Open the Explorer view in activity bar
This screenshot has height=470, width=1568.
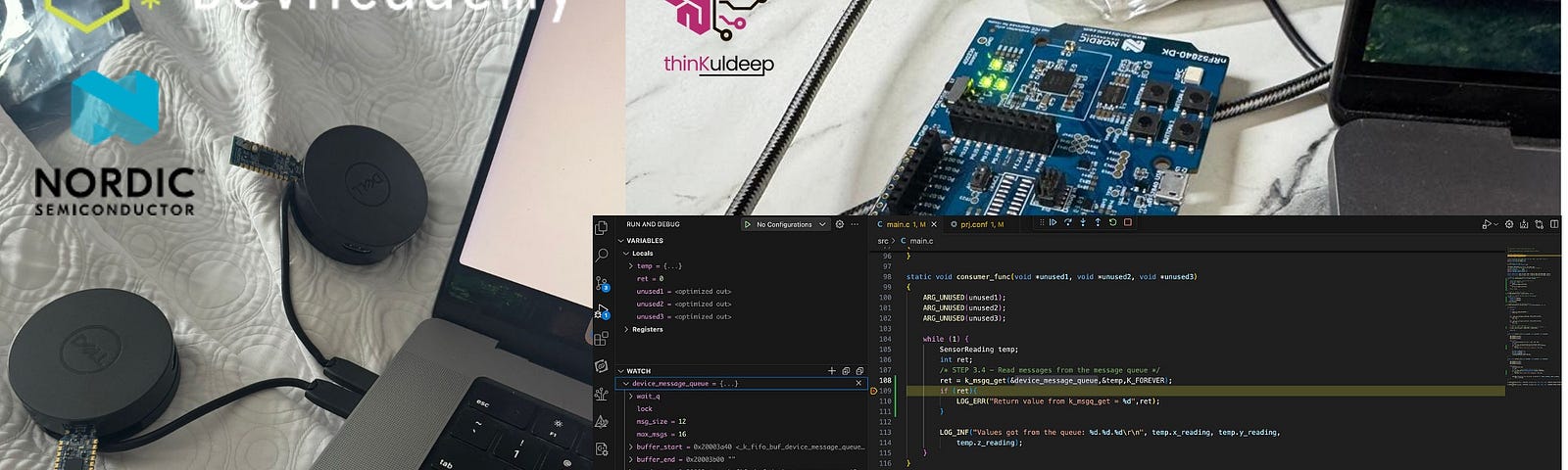click(601, 227)
